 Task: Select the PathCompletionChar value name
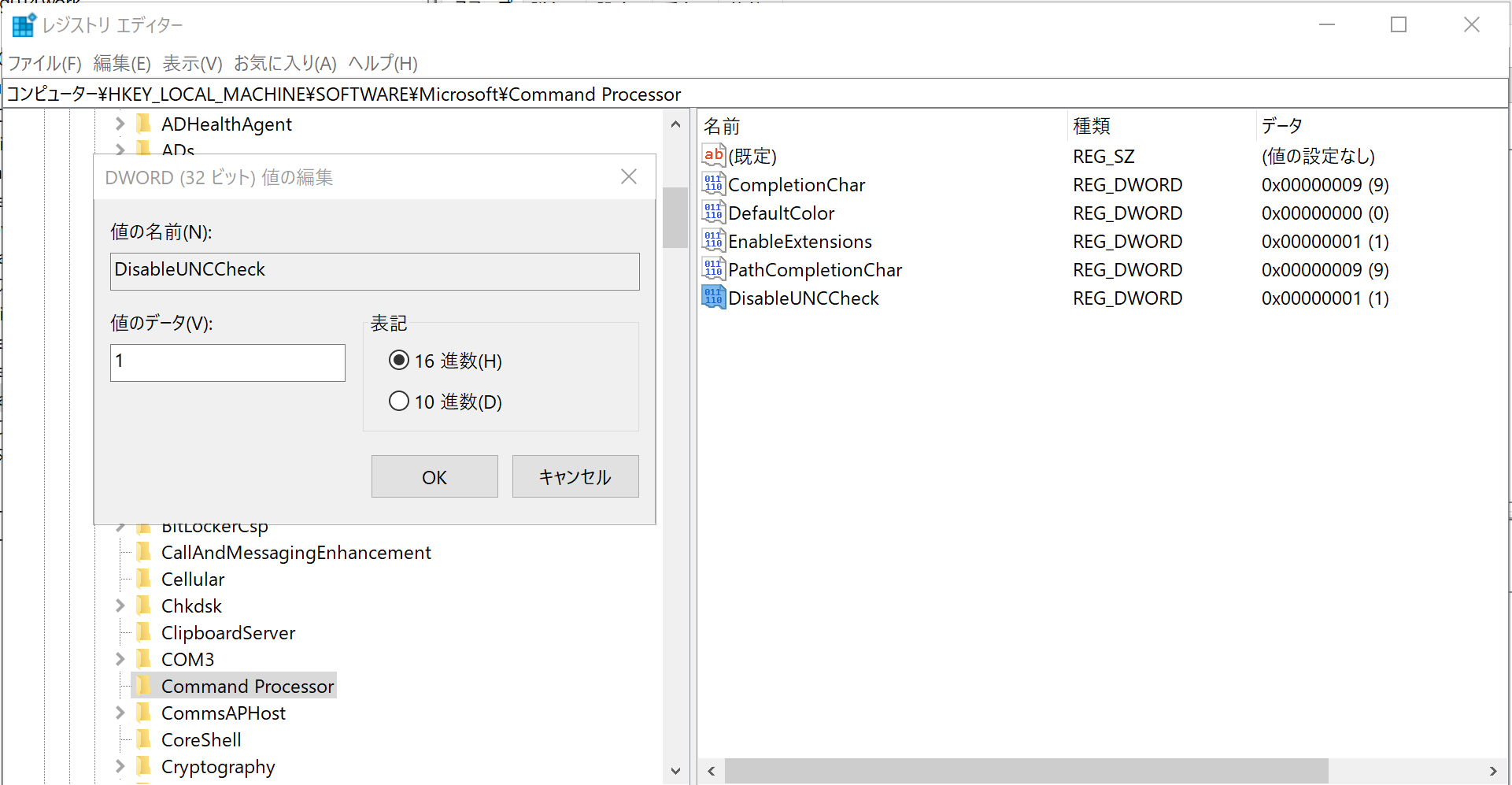pos(815,270)
